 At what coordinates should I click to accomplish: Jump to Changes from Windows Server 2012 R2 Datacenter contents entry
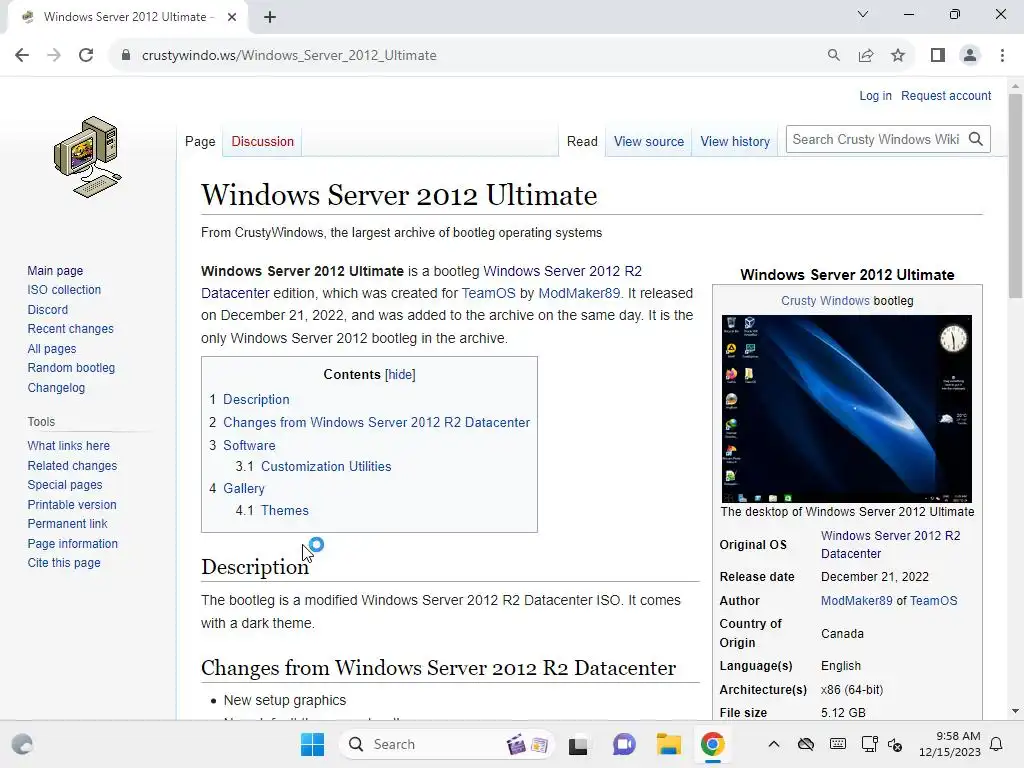click(376, 423)
